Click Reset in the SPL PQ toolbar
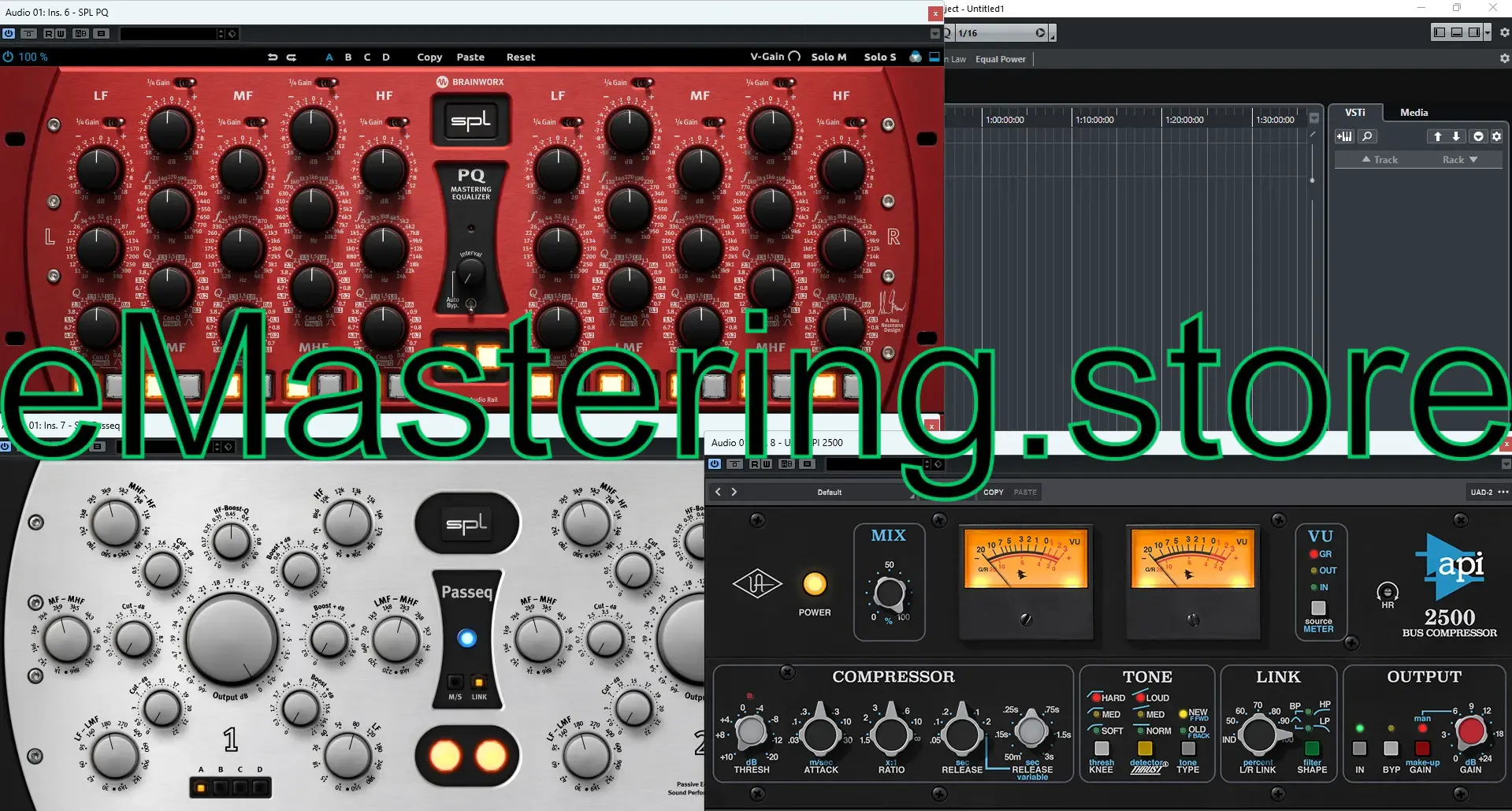Screen dimensions: 1512x811 coord(520,57)
